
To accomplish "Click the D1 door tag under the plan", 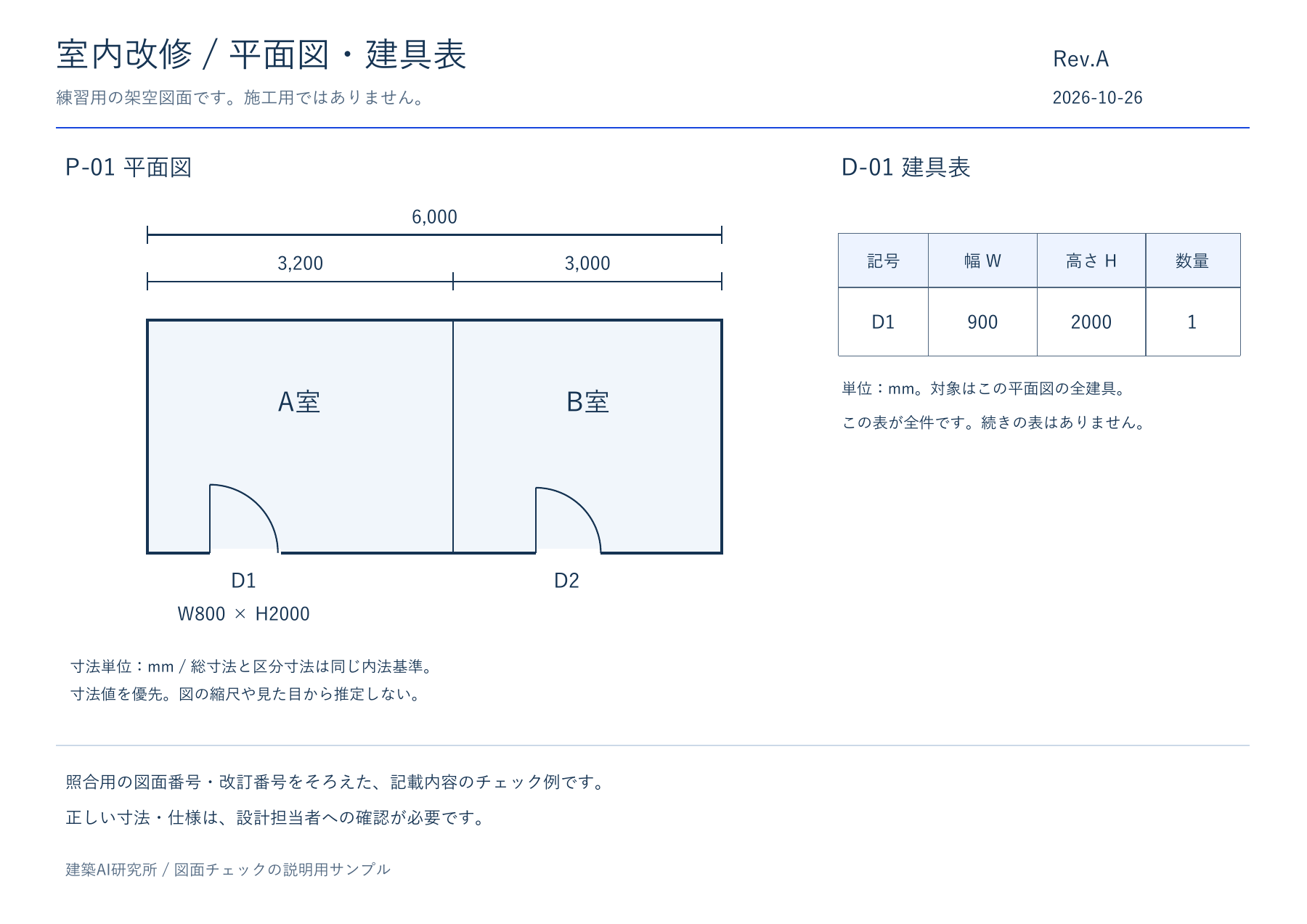I will (x=243, y=580).
